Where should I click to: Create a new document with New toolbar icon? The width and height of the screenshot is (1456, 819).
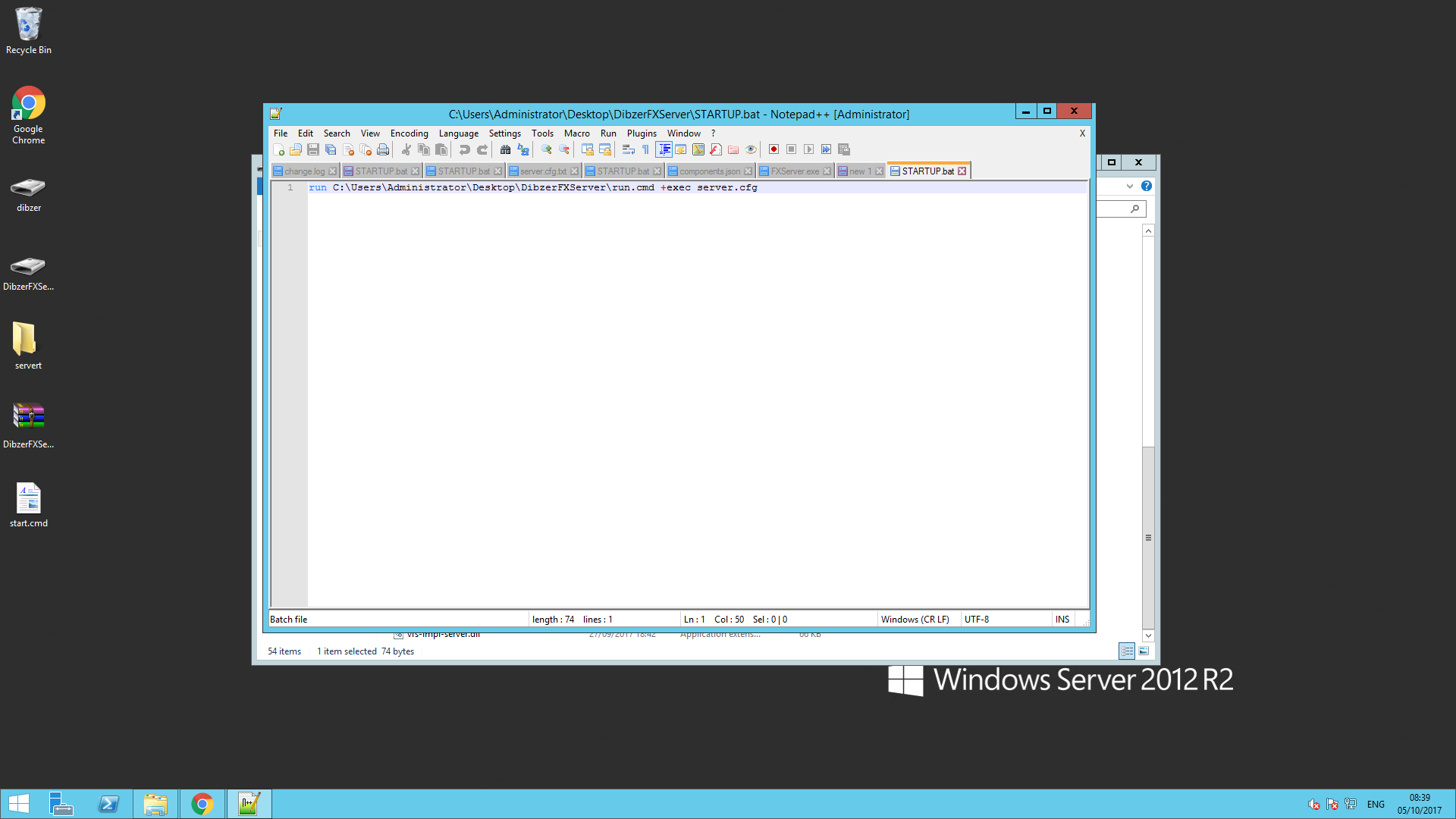coord(278,149)
